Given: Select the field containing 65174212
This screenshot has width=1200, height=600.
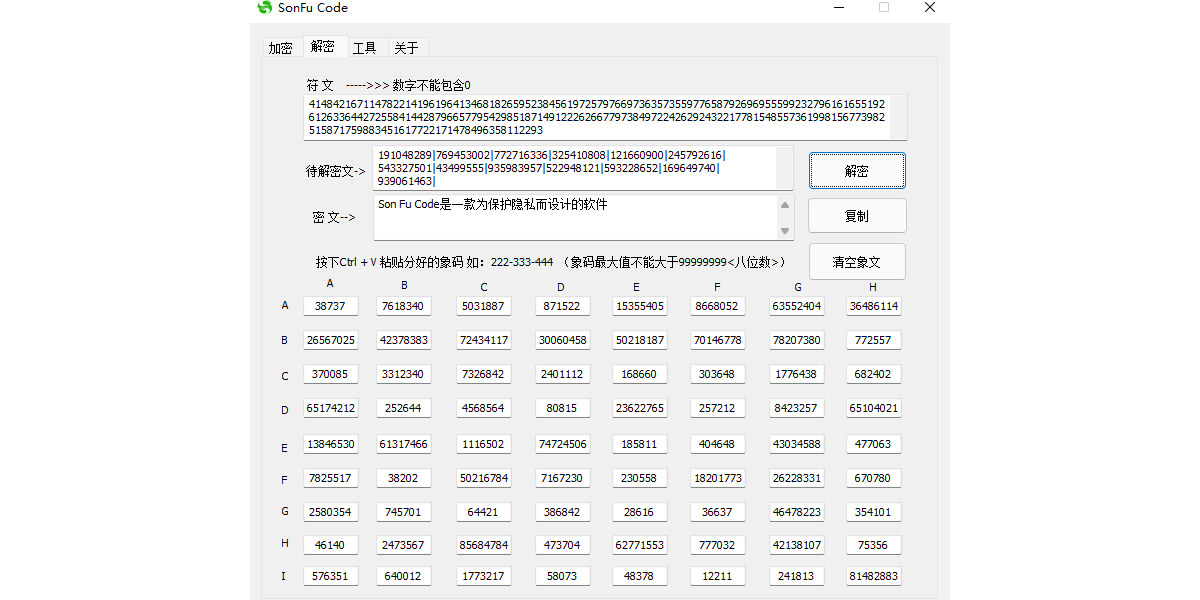Looking at the screenshot, I should coord(330,407).
